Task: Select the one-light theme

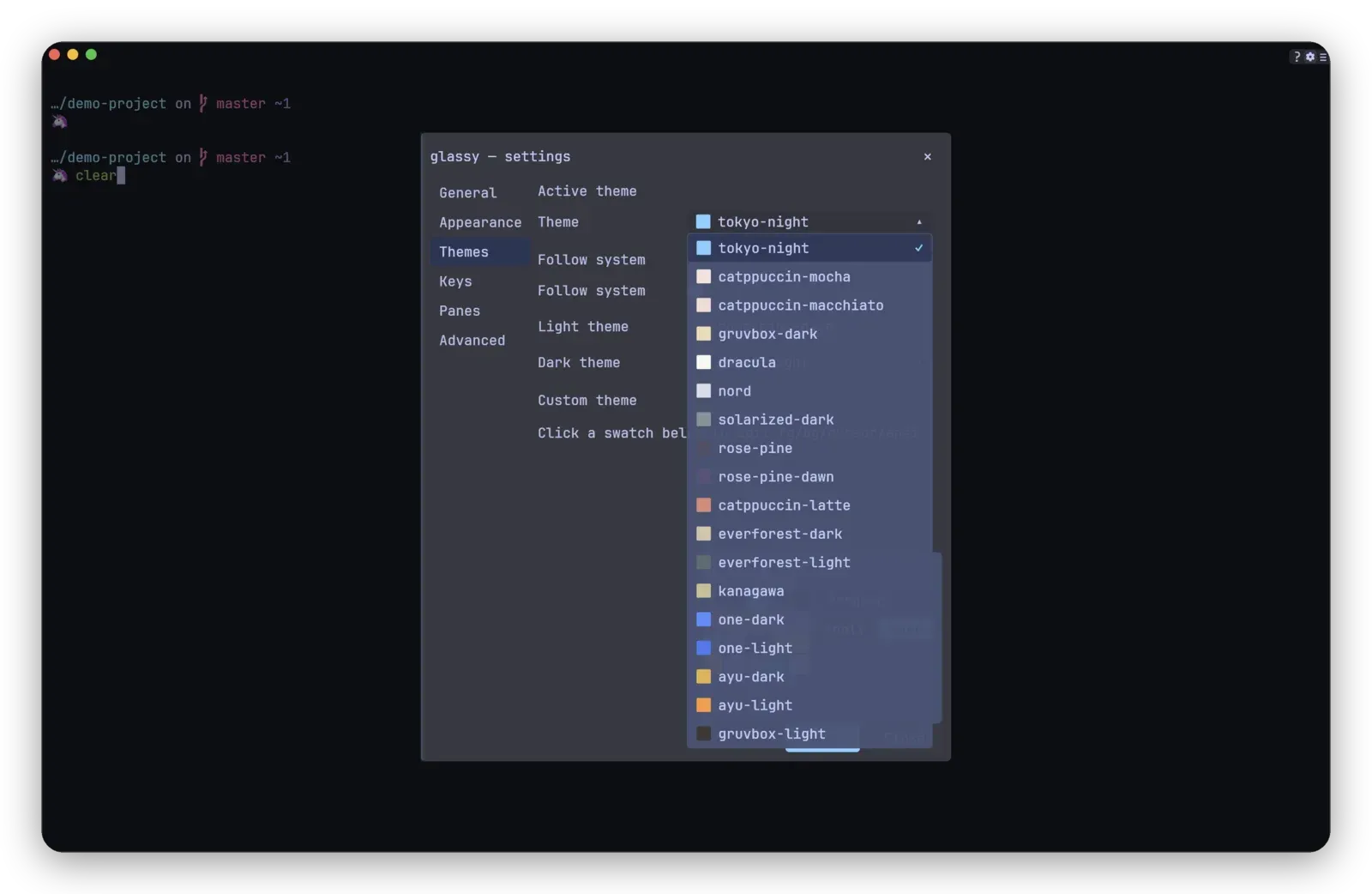Action: 809,649
